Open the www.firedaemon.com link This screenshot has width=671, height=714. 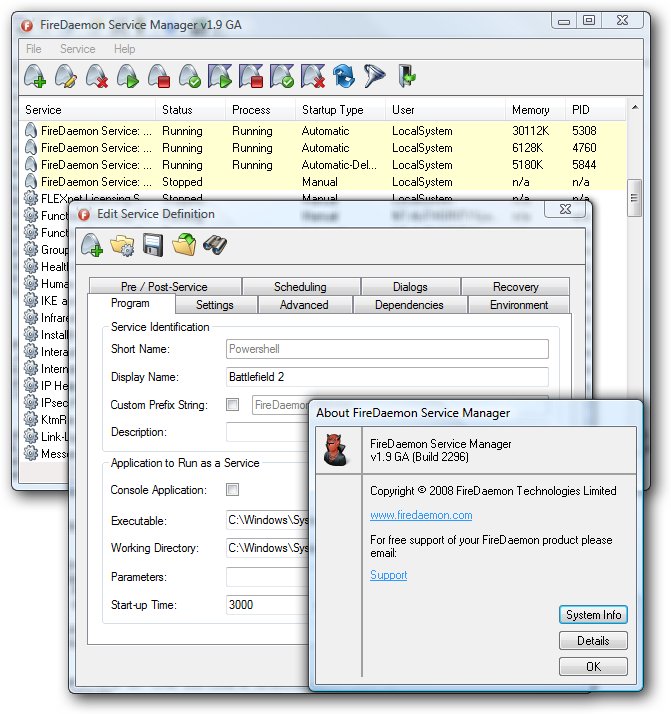point(421,515)
